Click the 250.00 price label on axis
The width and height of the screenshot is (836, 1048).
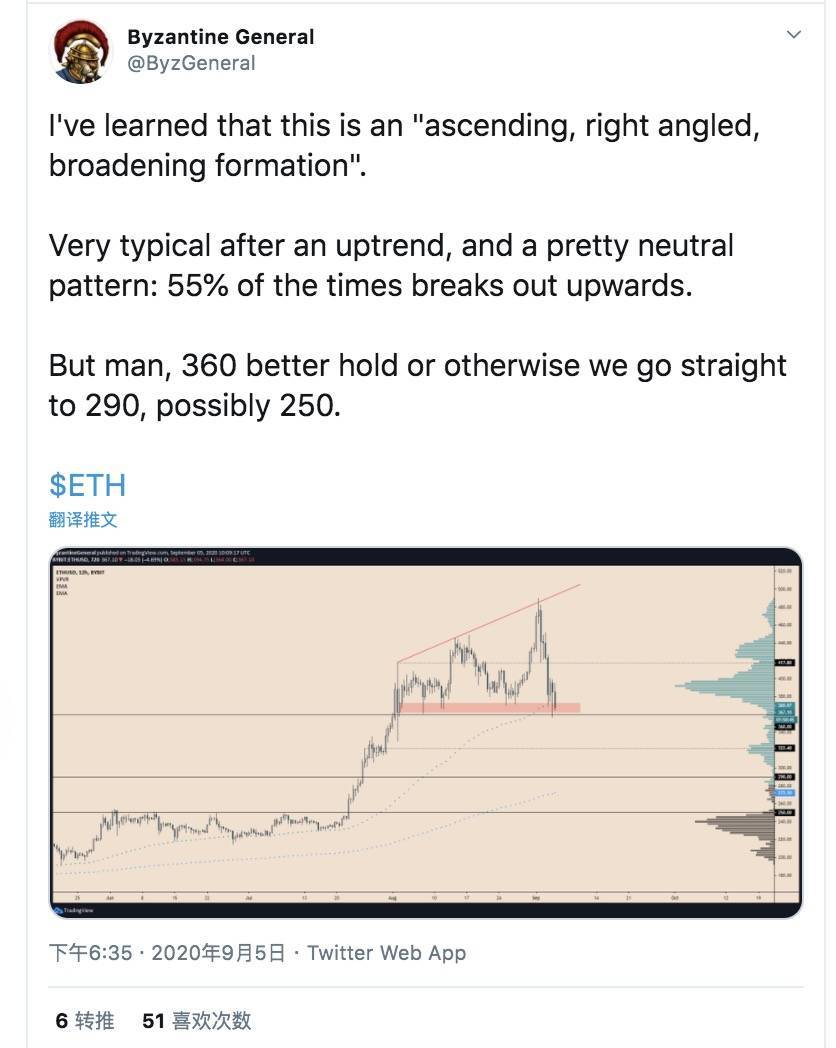(x=785, y=813)
